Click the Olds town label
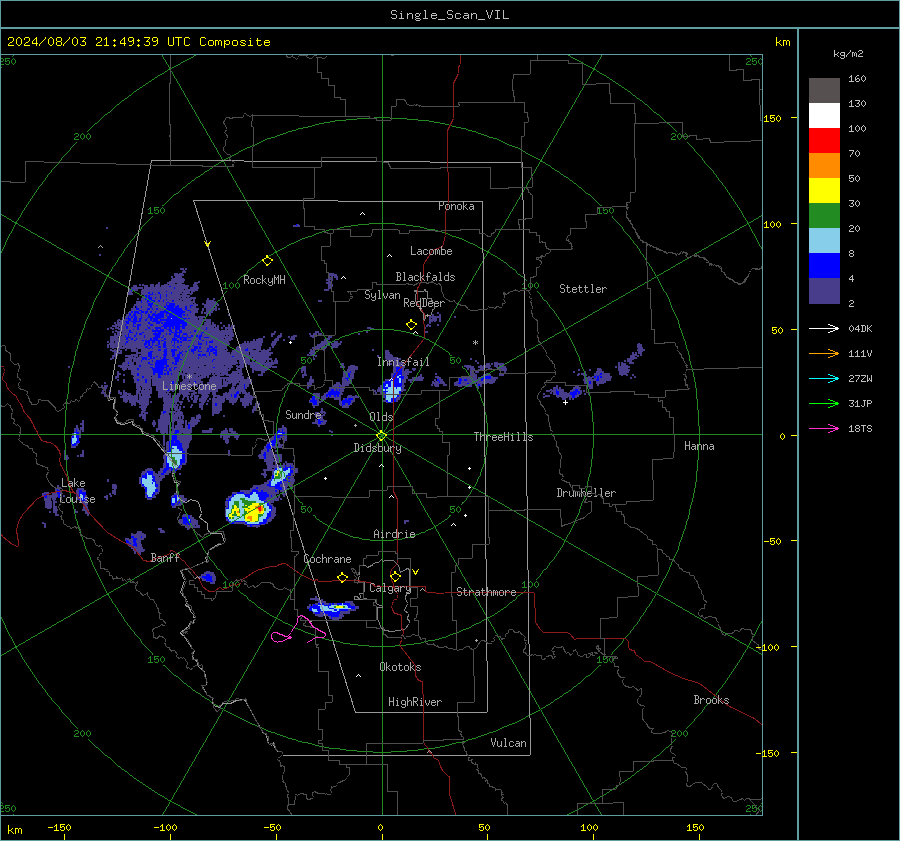This screenshot has height=841, width=900. (x=381, y=417)
